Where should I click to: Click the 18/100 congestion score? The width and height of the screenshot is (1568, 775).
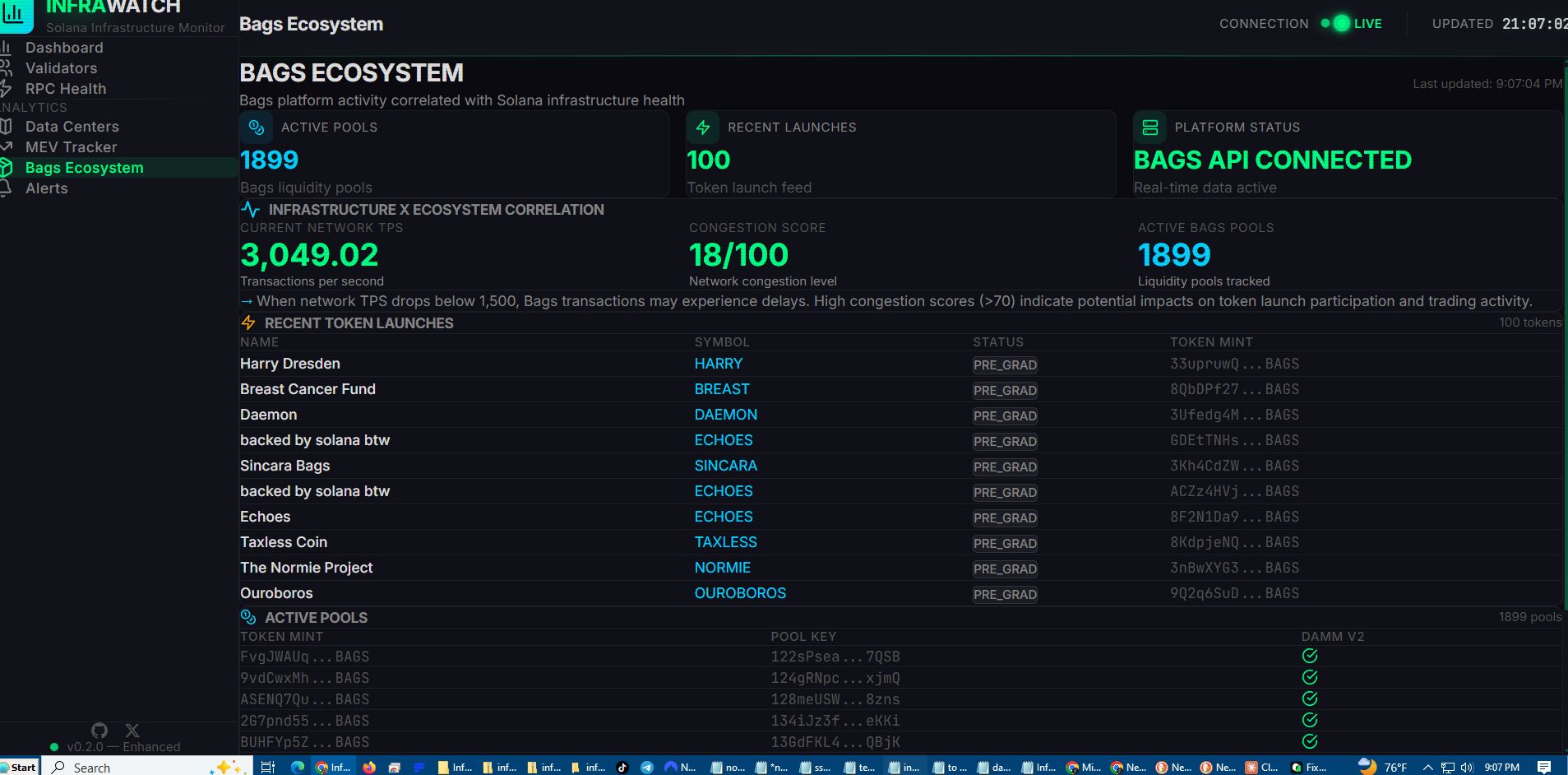738,255
